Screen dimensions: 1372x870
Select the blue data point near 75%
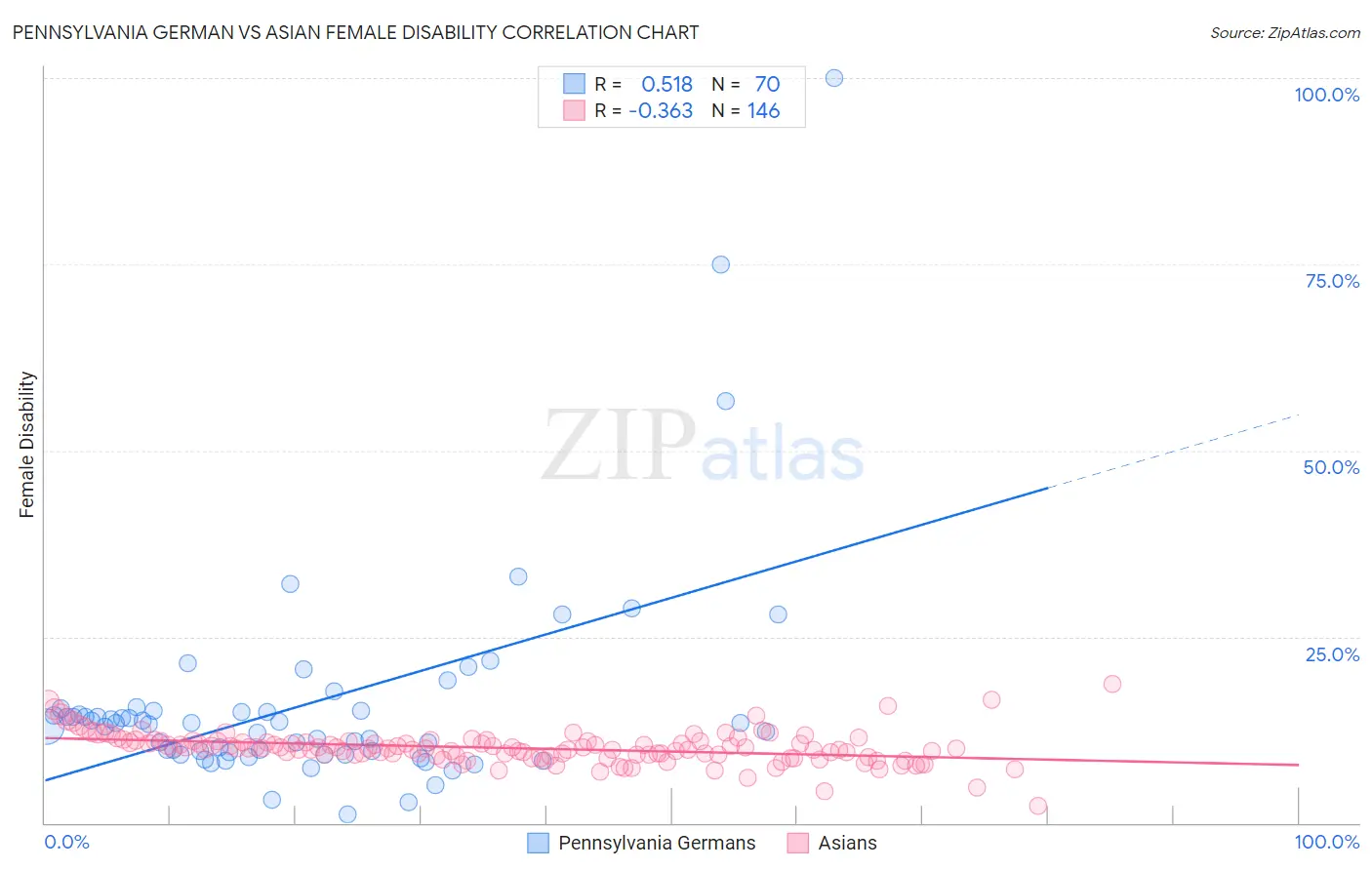pos(721,264)
